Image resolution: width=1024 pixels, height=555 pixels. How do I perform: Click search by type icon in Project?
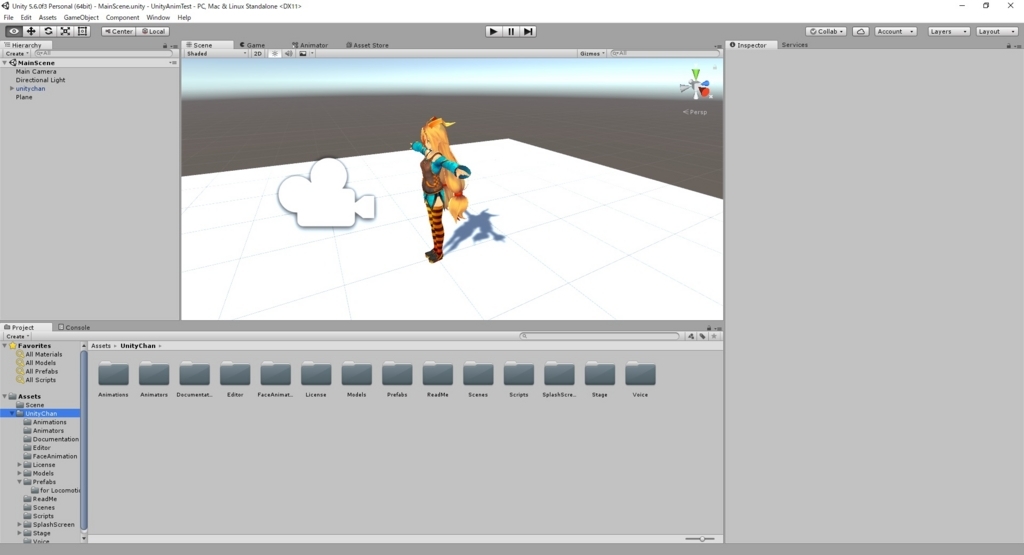point(691,336)
